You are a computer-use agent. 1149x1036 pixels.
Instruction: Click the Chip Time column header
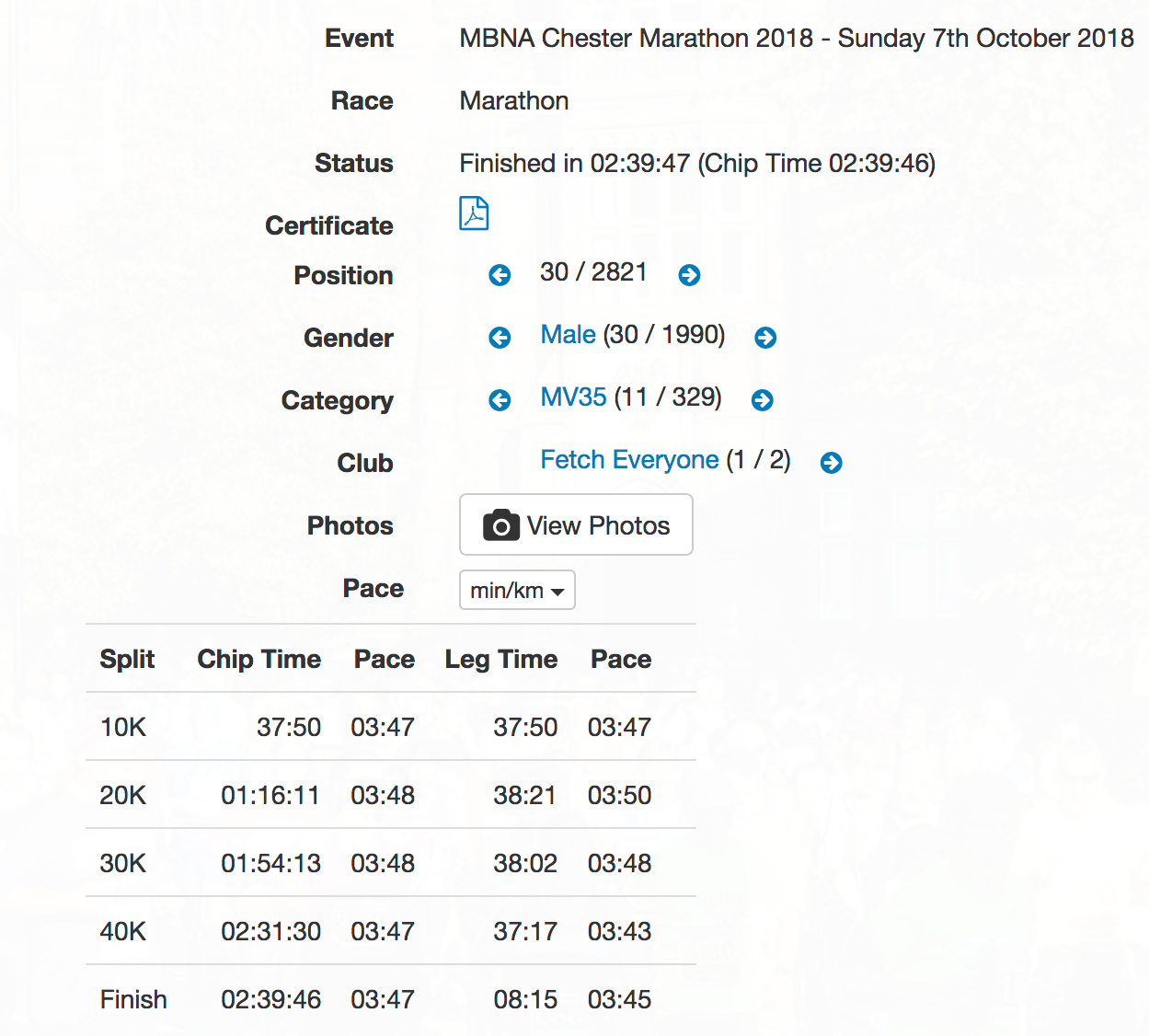point(259,659)
